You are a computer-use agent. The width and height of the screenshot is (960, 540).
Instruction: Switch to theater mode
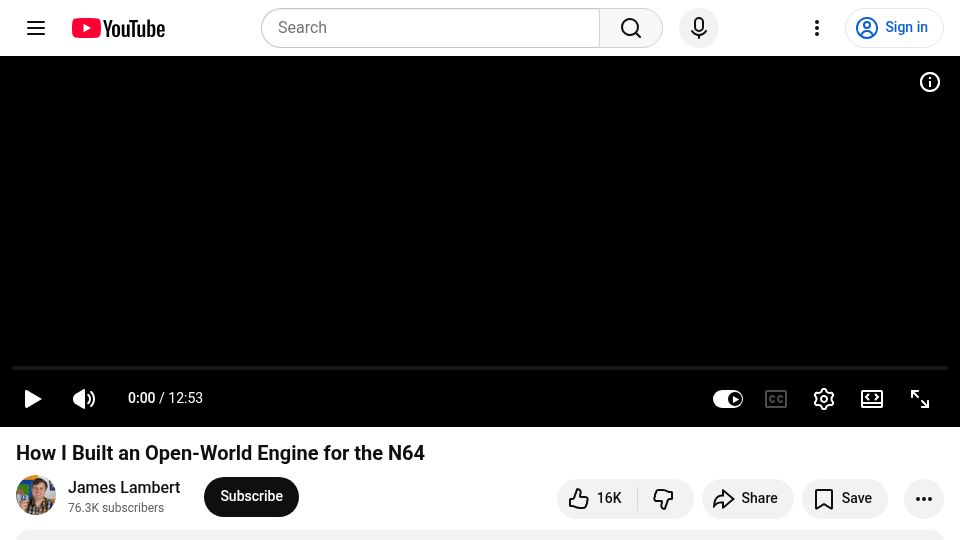tap(872, 399)
